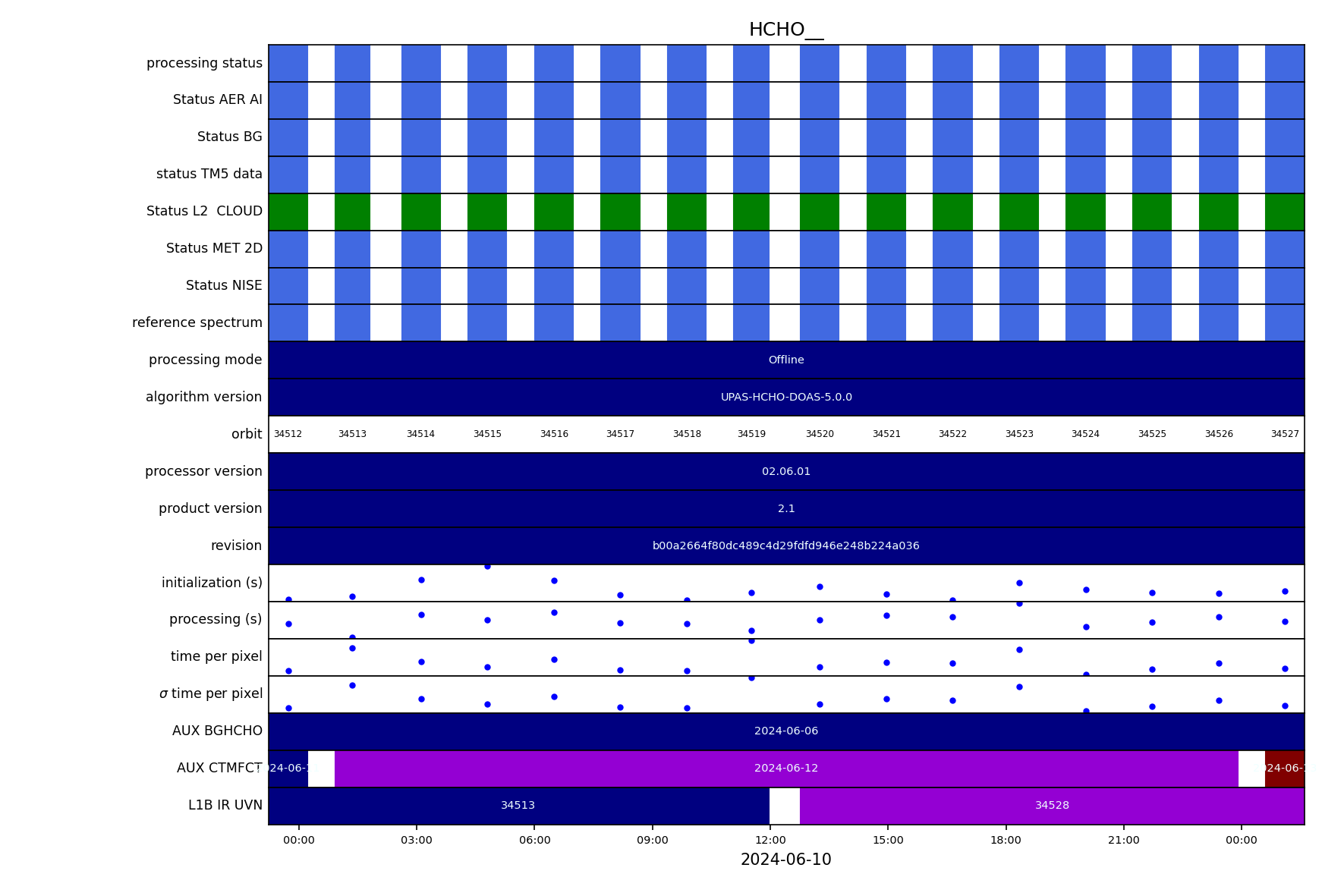Click the 'Status L2 CLOUD' row label
The image size is (1344, 896).
(204, 212)
